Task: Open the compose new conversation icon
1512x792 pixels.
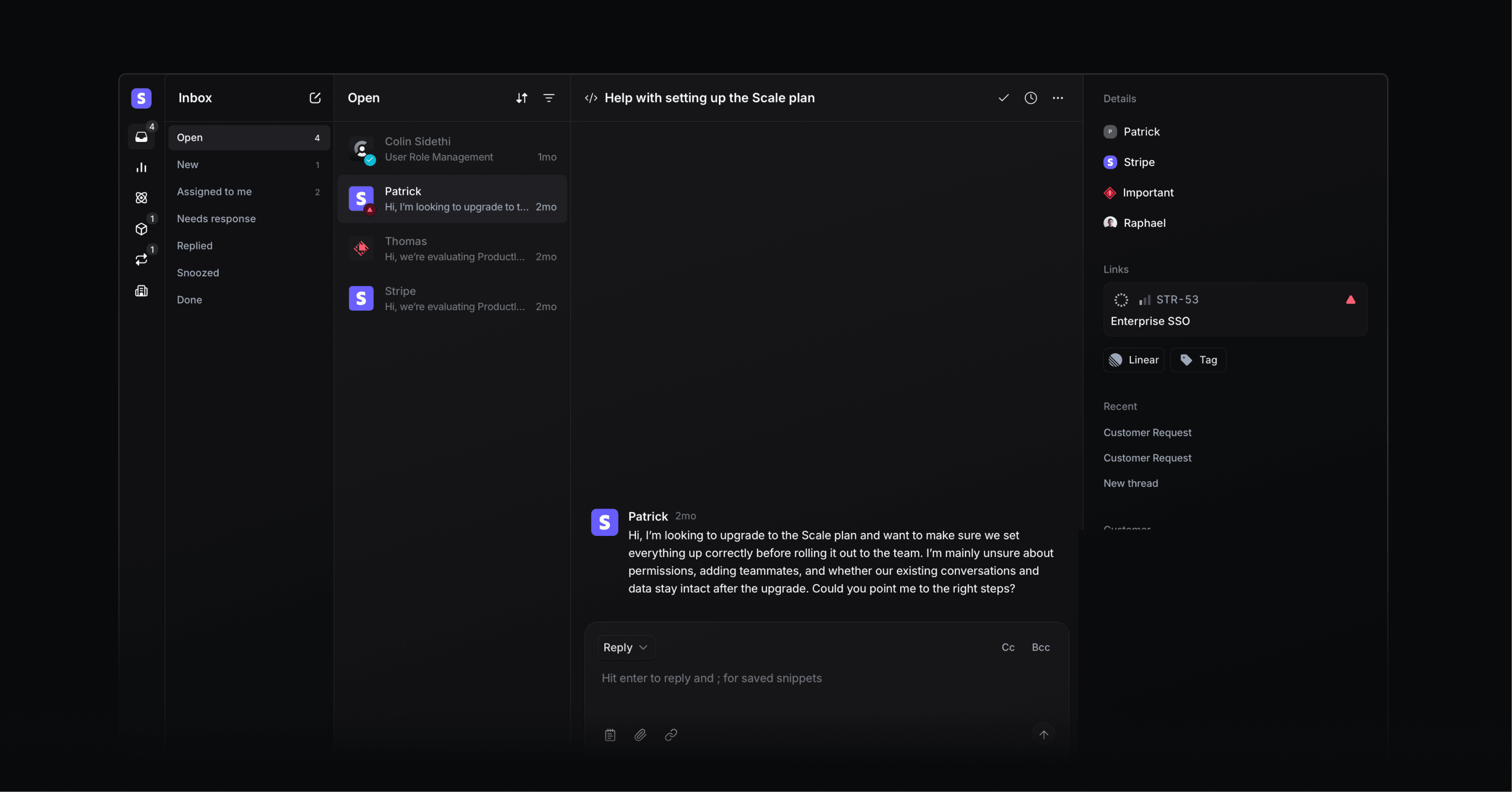Action: [x=315, y=98]
